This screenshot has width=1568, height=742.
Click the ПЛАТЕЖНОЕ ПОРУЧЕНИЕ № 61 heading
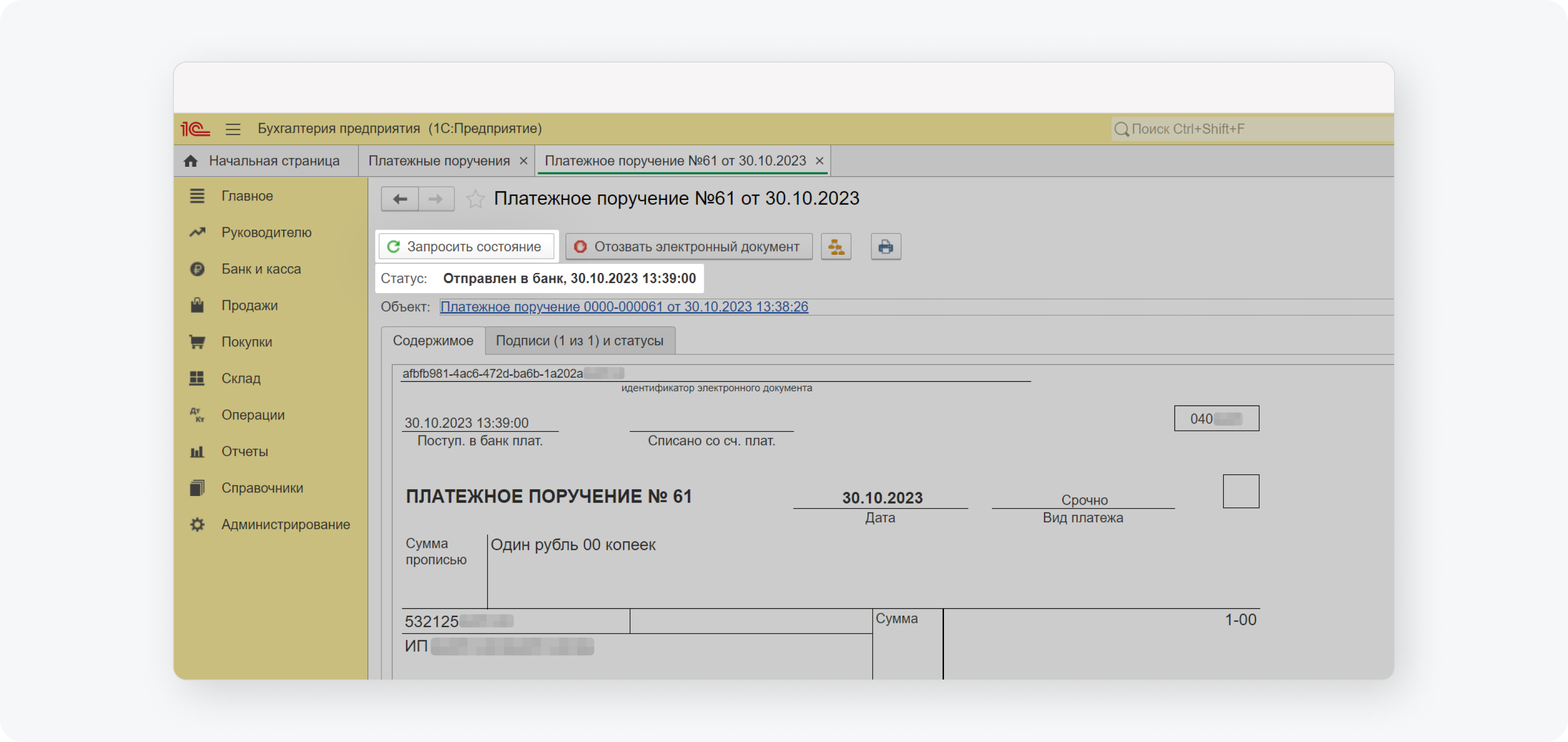549,497
